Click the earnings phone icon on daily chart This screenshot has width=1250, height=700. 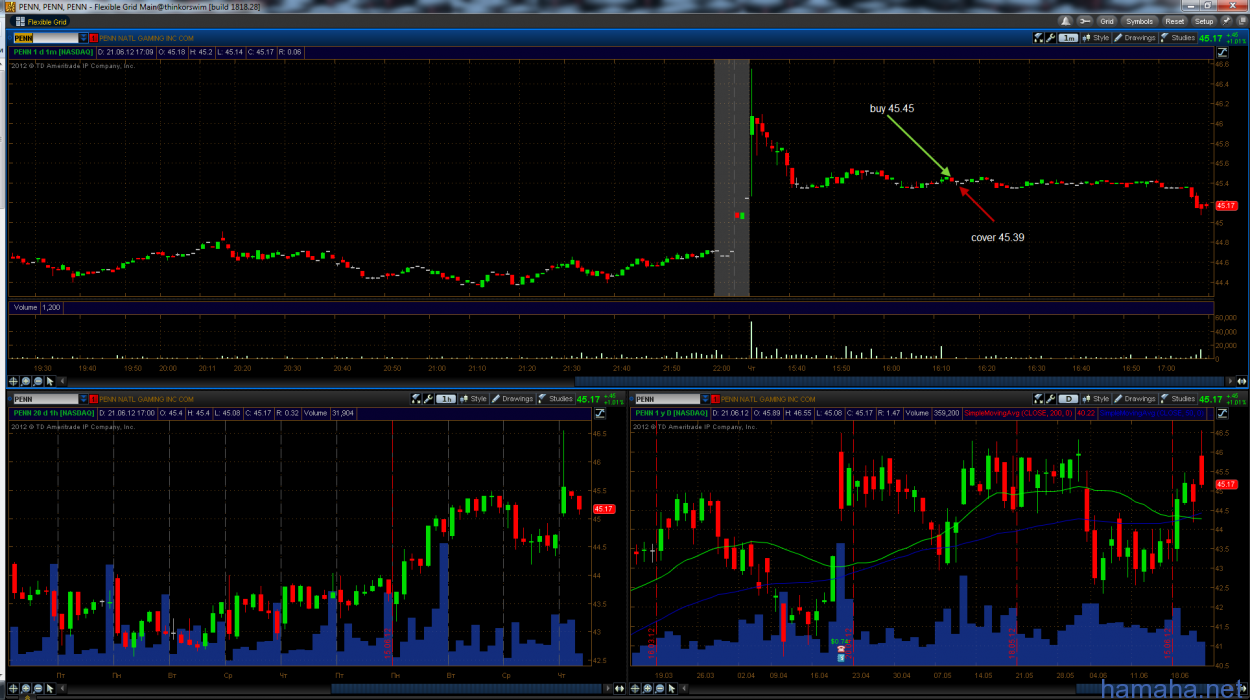[x=841, y=649]
